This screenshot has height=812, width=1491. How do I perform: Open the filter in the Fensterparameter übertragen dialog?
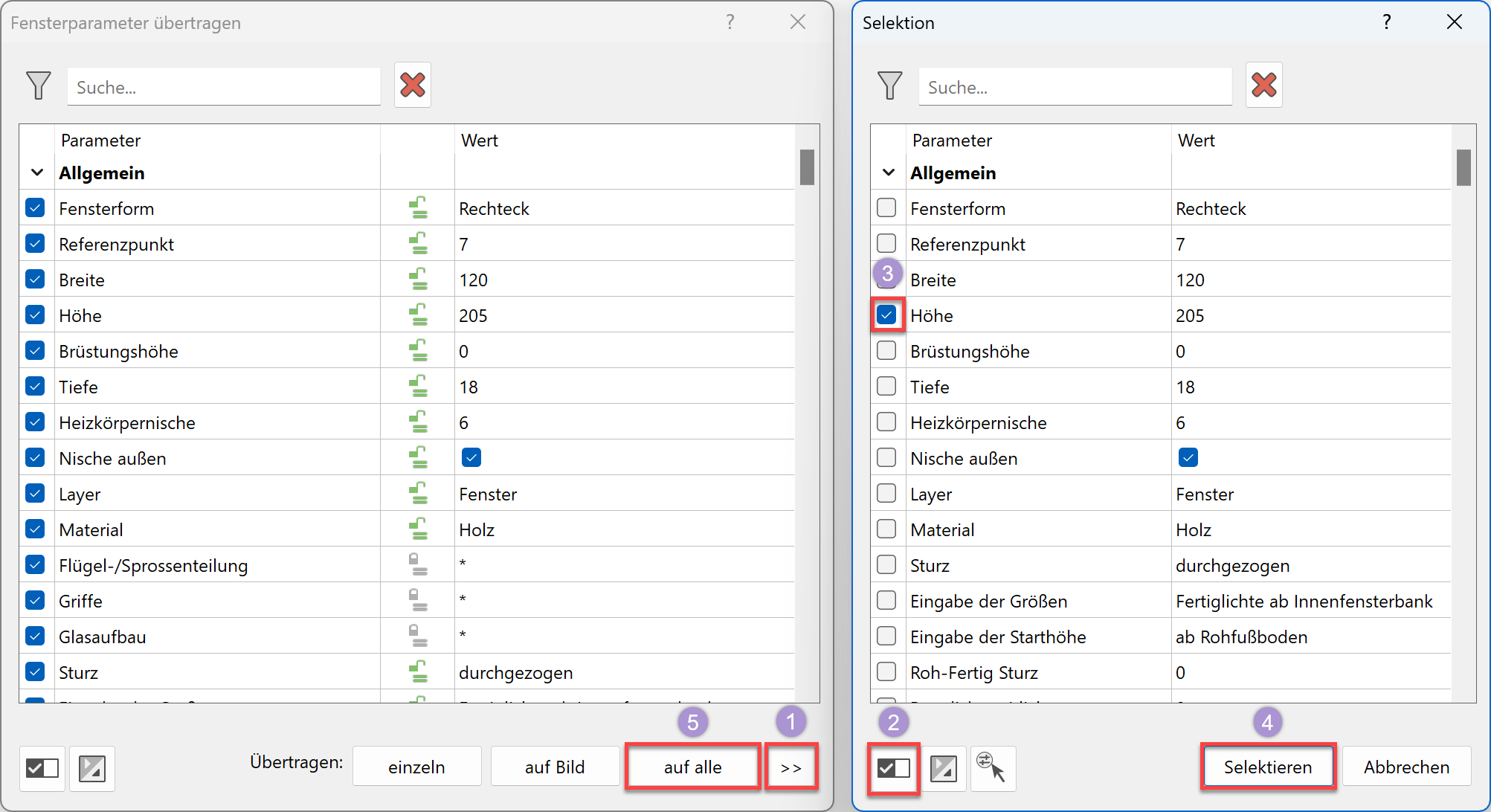pos(39,86)
